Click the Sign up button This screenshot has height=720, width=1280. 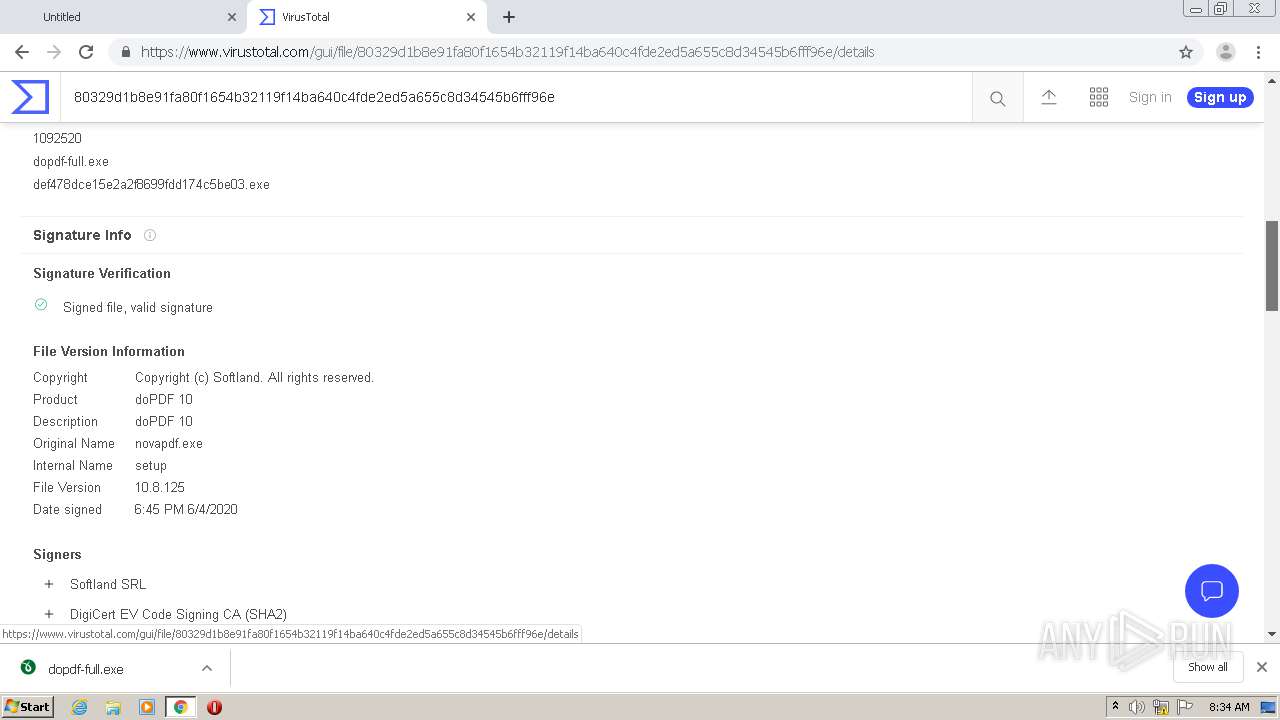point(1220,97)
